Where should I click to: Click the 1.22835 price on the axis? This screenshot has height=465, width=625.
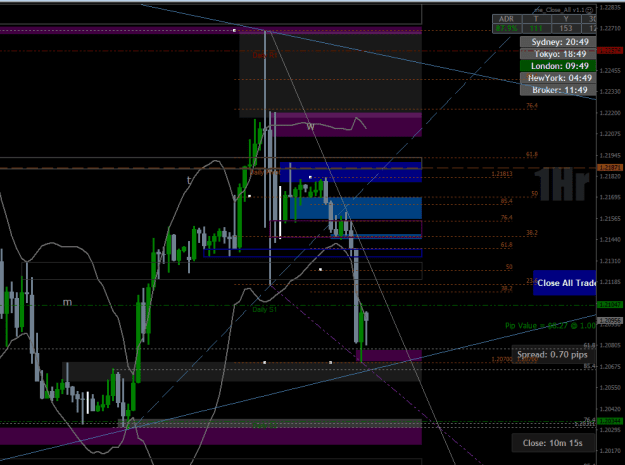coord(611,7)
